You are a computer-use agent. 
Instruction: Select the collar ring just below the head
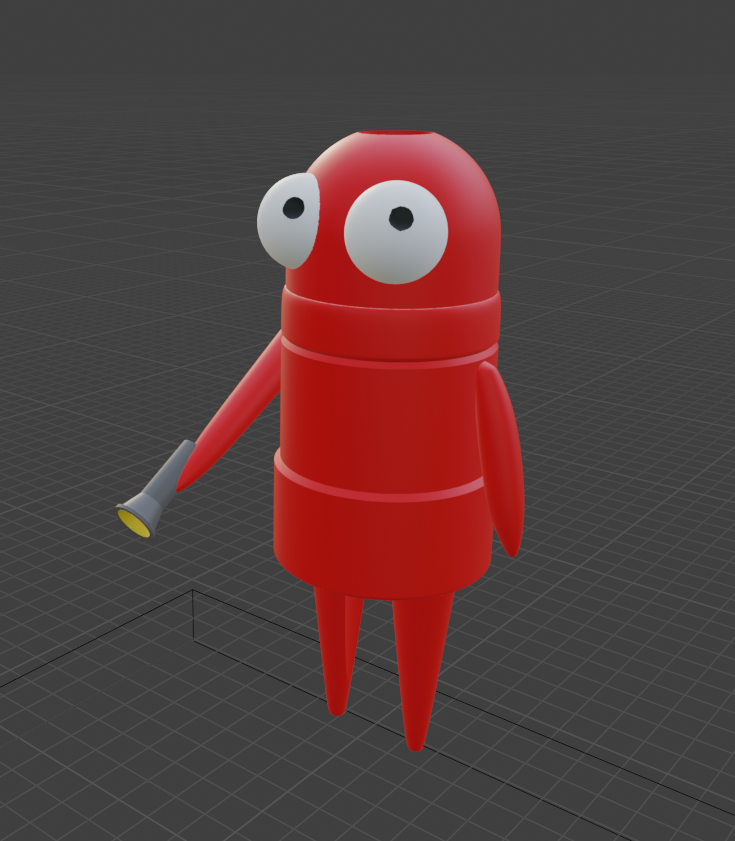pyautogui.click(x=391, y=324)
